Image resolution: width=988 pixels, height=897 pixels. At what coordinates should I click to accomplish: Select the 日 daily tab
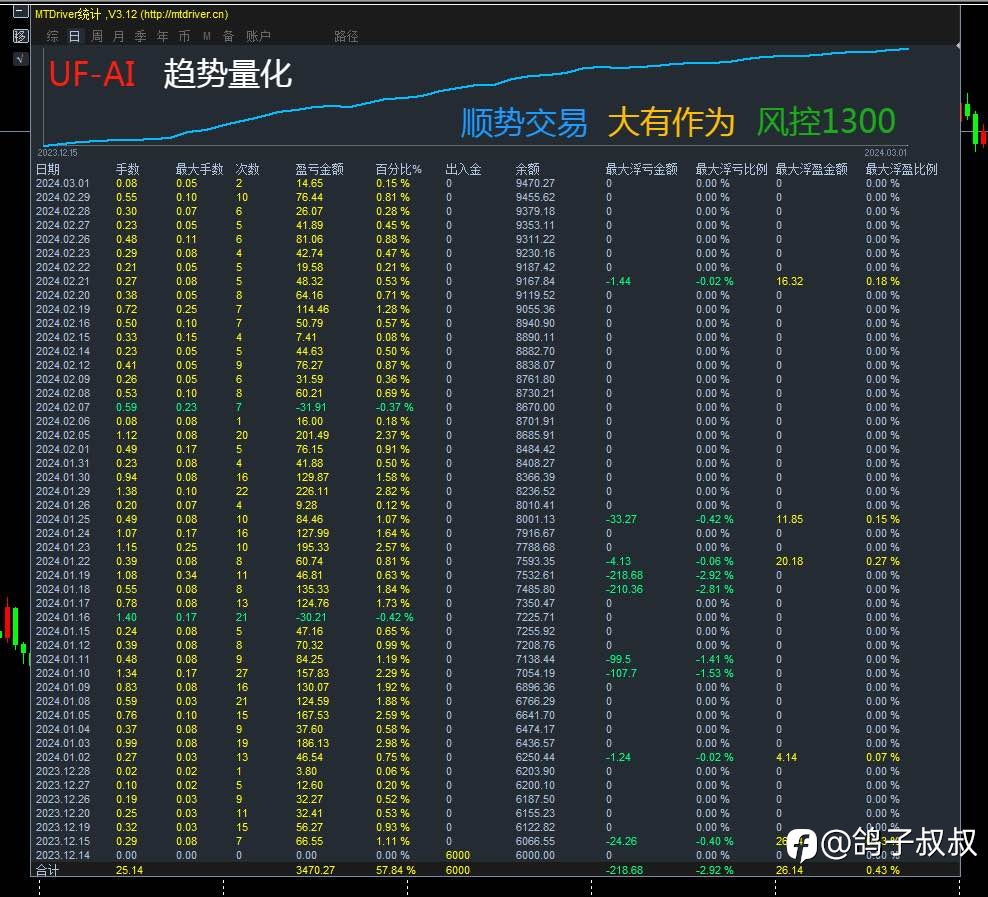tap(74, 36)
